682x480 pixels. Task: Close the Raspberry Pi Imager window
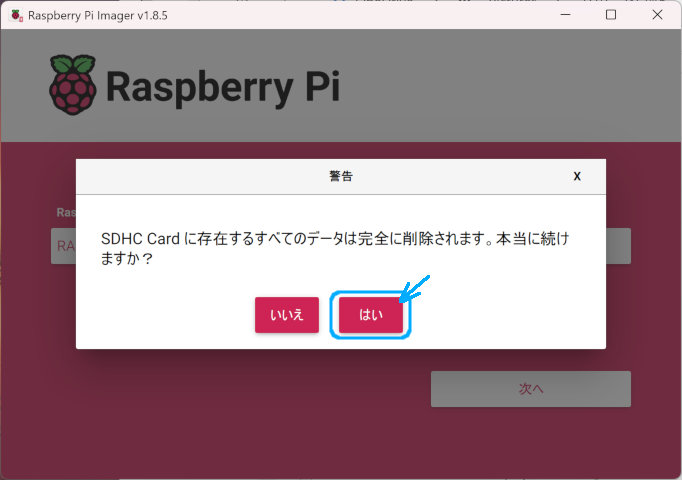pos(657,15)
